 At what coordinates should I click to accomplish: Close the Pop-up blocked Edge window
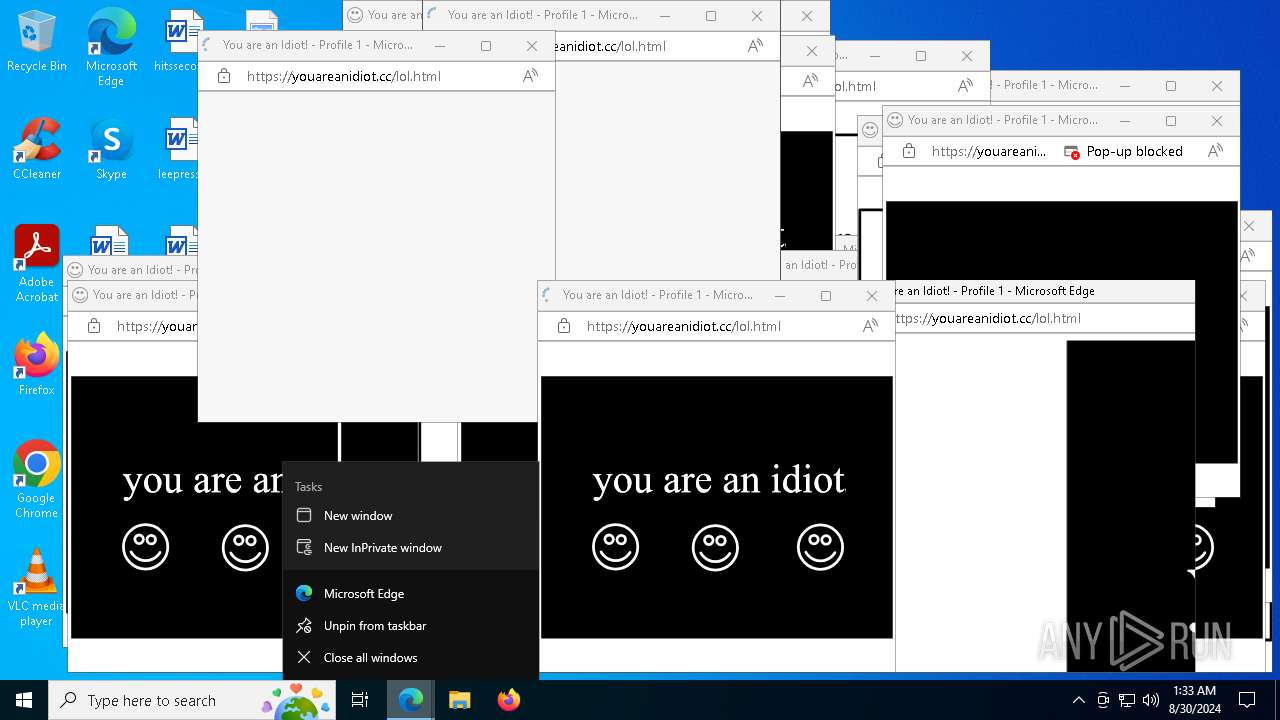(1217, 120)
